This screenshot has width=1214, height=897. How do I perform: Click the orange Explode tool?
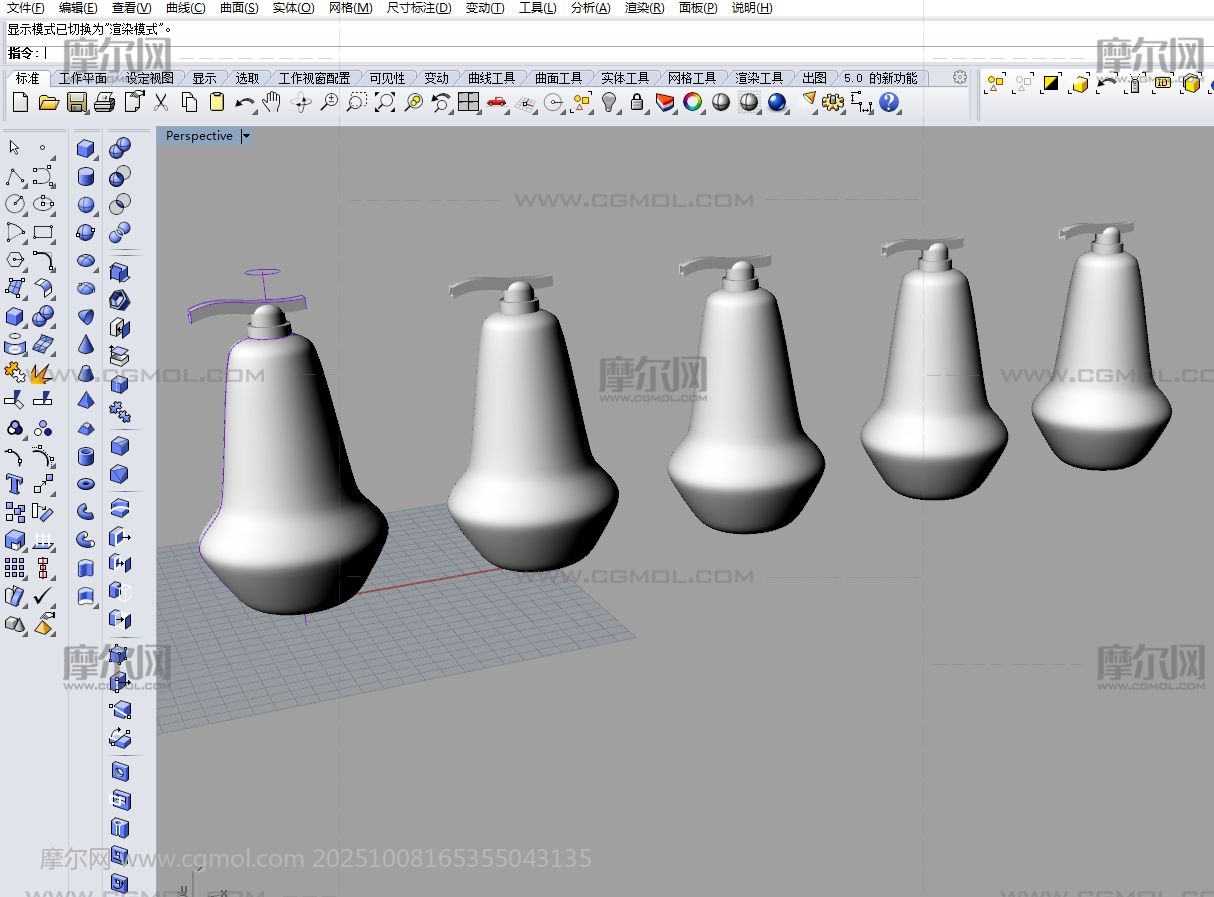pyautogui.click(x=42, y=374)
